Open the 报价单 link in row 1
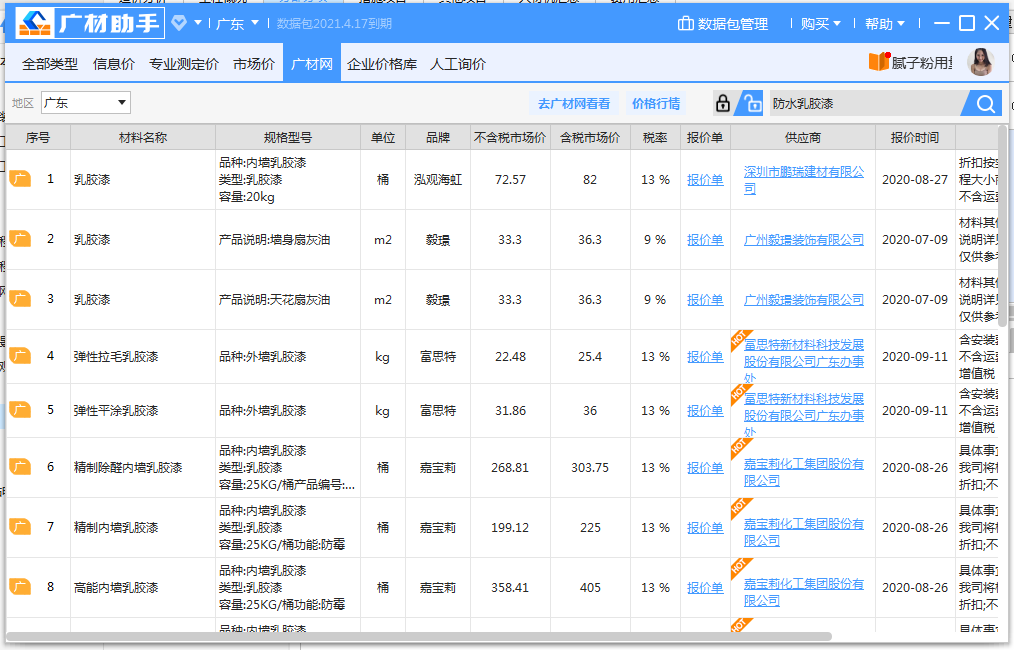 click(705, 180)
